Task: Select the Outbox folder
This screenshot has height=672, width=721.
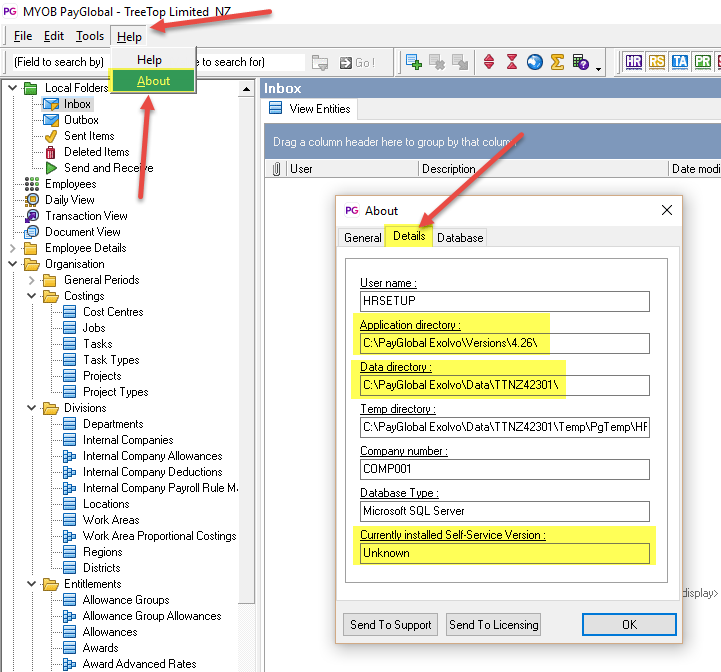Action: (81, 120)
